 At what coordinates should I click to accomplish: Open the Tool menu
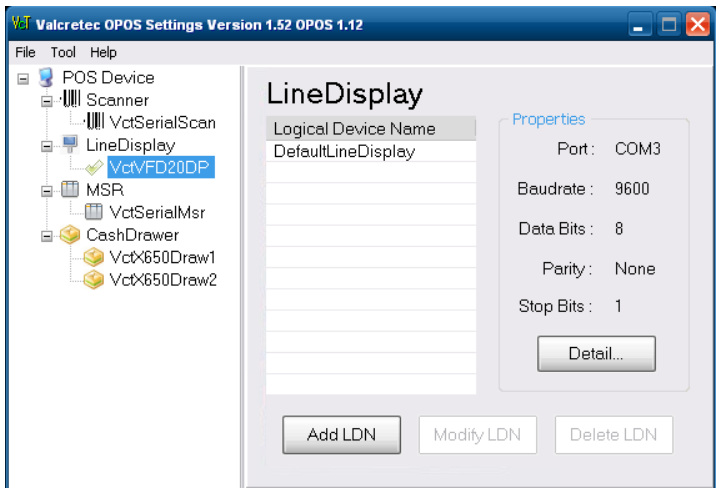[63, 52]
